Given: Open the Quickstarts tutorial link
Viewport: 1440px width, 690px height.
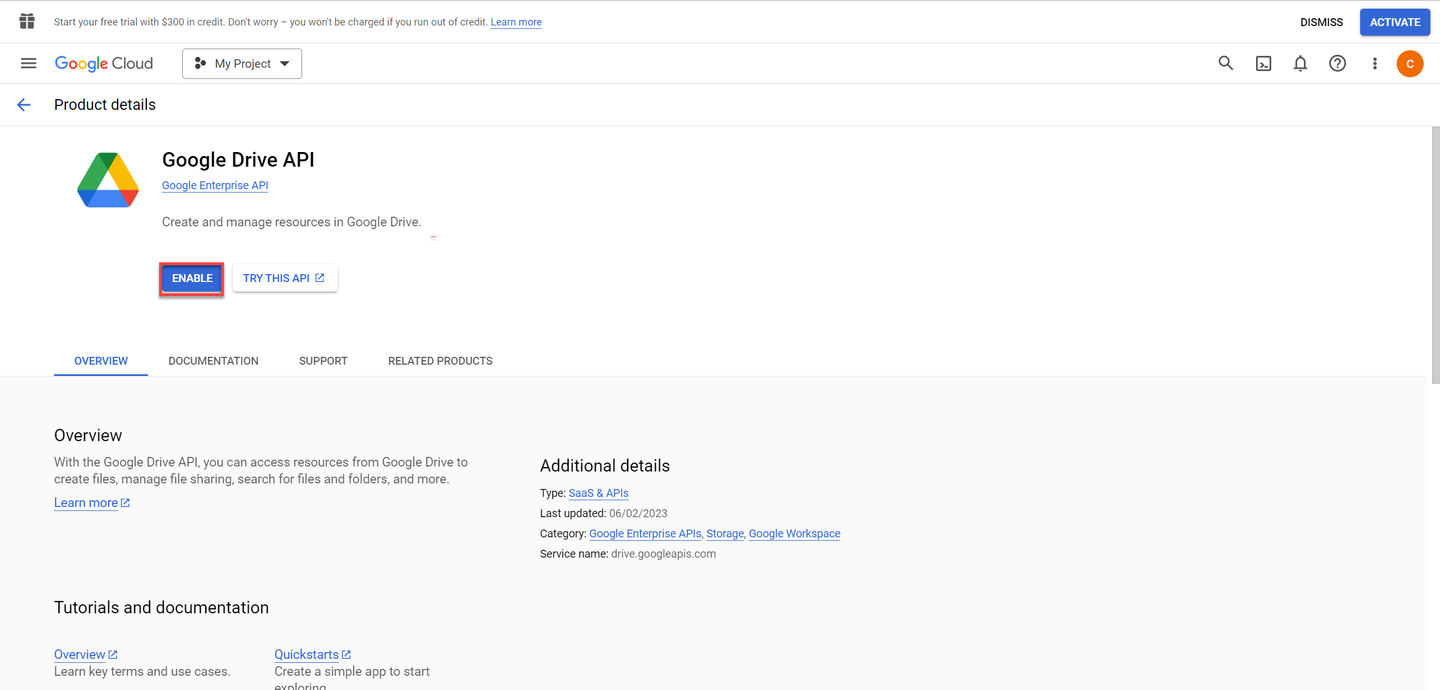Looking at the screenshot, I should point(313,655).
